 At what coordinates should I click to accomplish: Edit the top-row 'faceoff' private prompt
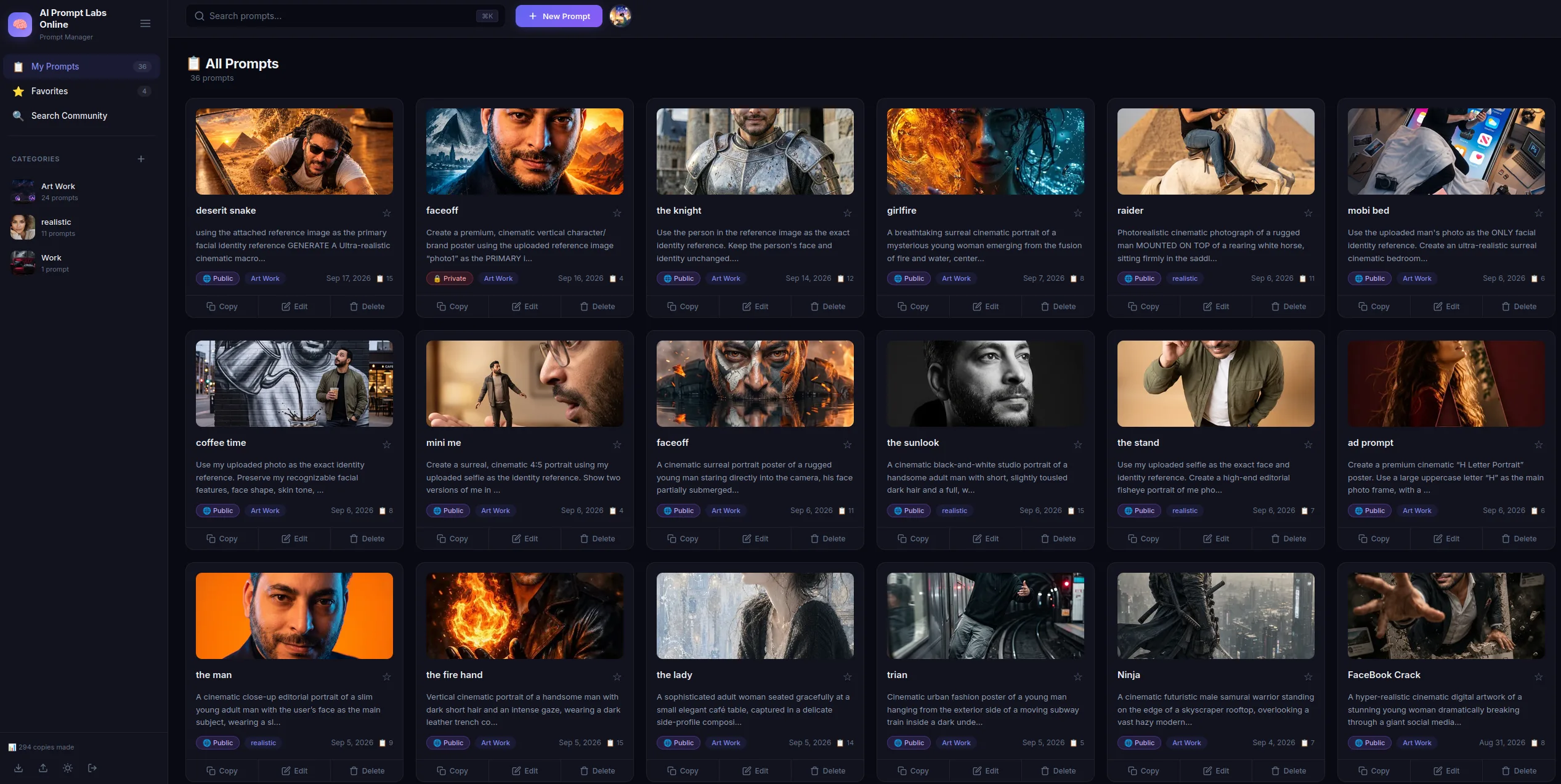(x=525, y=307)
